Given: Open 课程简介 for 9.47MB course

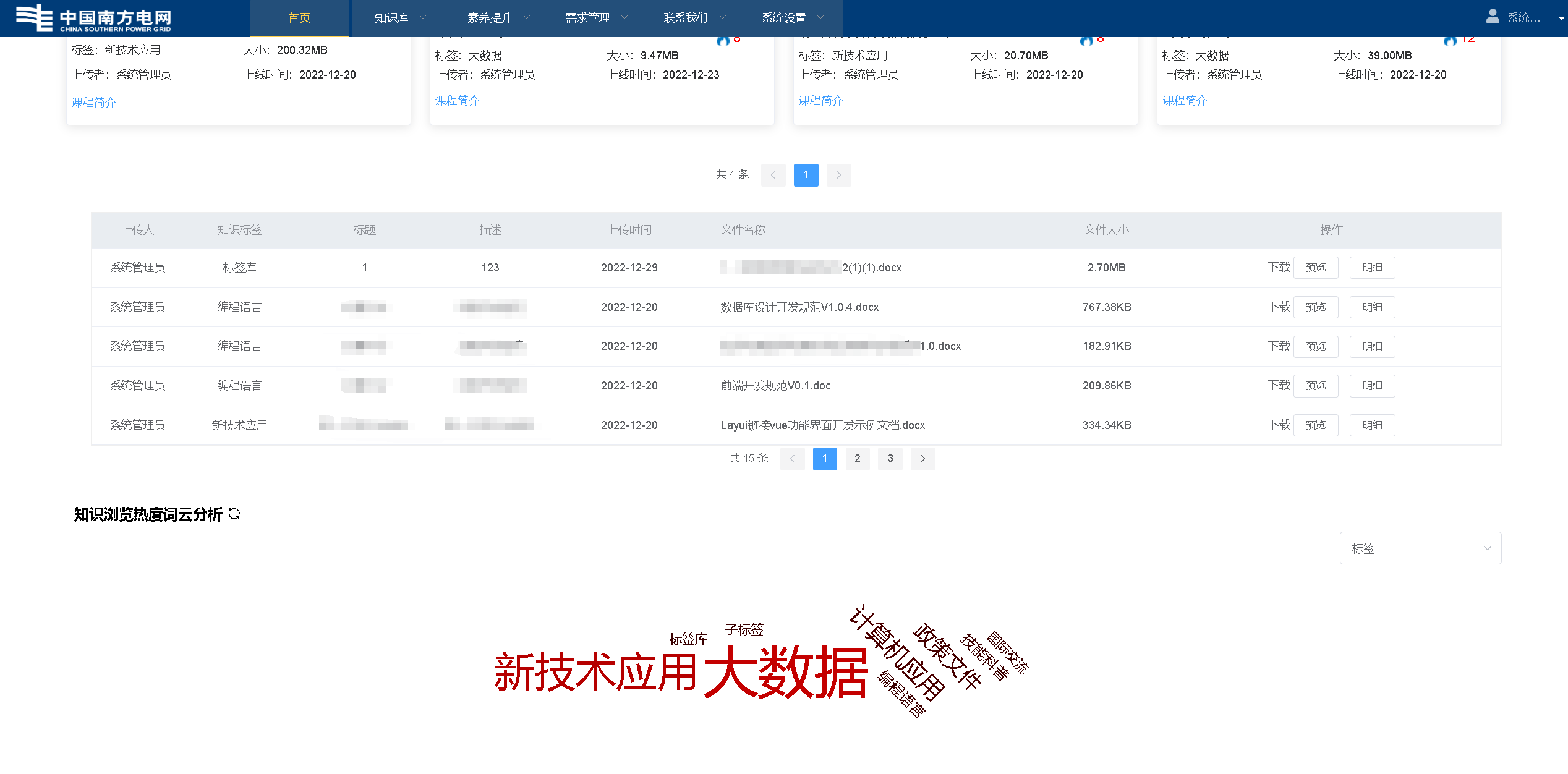Looking at the screenshot, I should (457, 101).
